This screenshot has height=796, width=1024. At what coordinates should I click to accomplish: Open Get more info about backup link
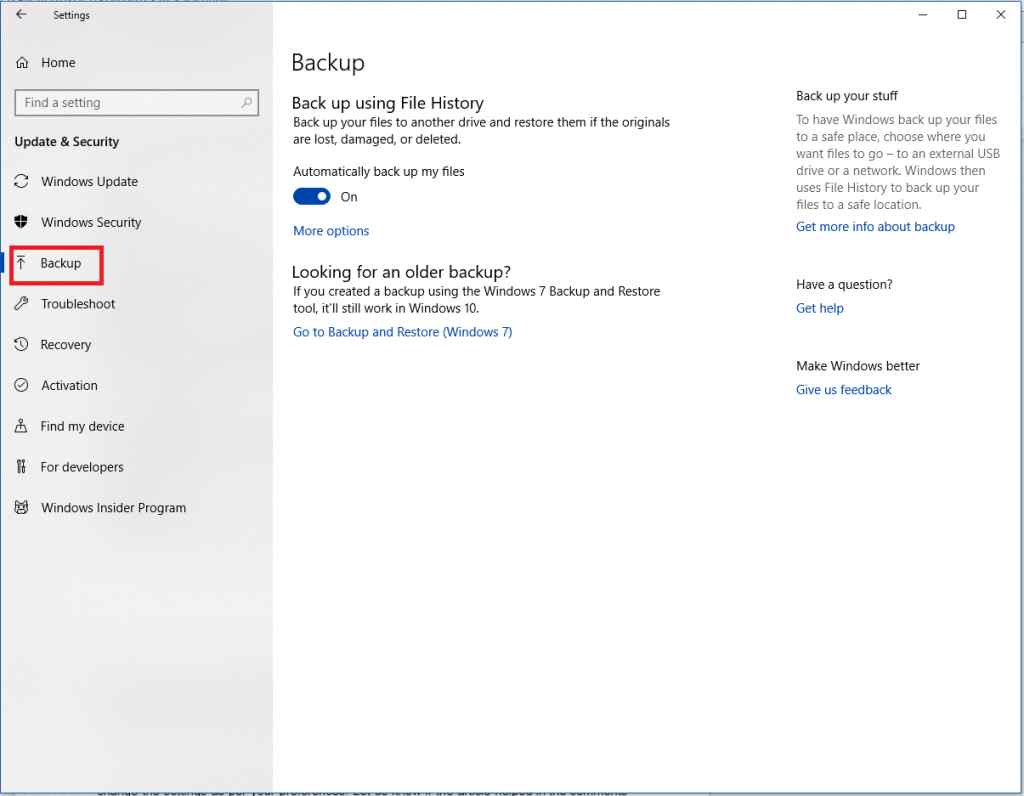875,227
